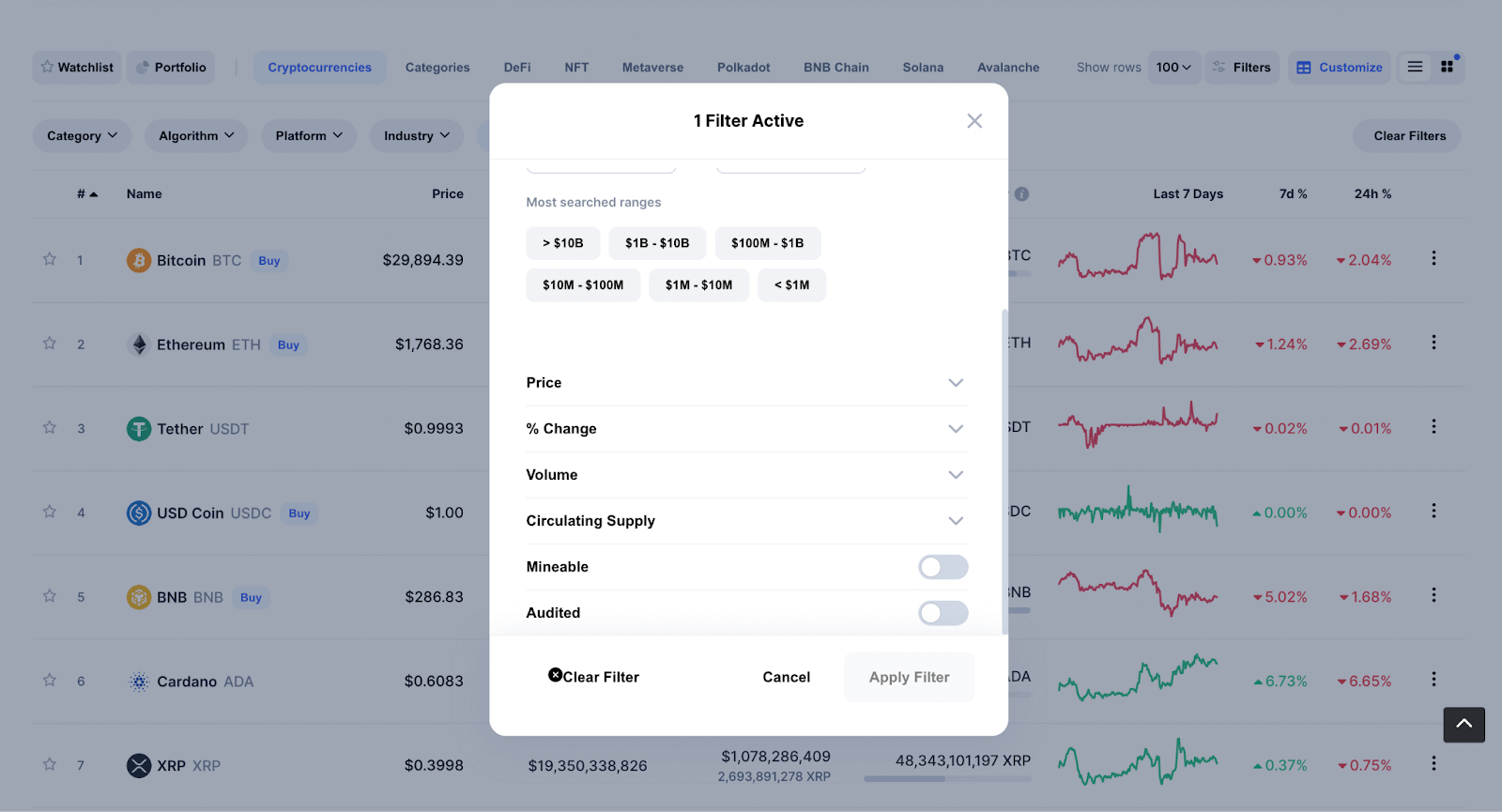The width and height of the screenshot is (1502, 812).
Task: Switch to the Categories tab
Action: pos(437,68)
